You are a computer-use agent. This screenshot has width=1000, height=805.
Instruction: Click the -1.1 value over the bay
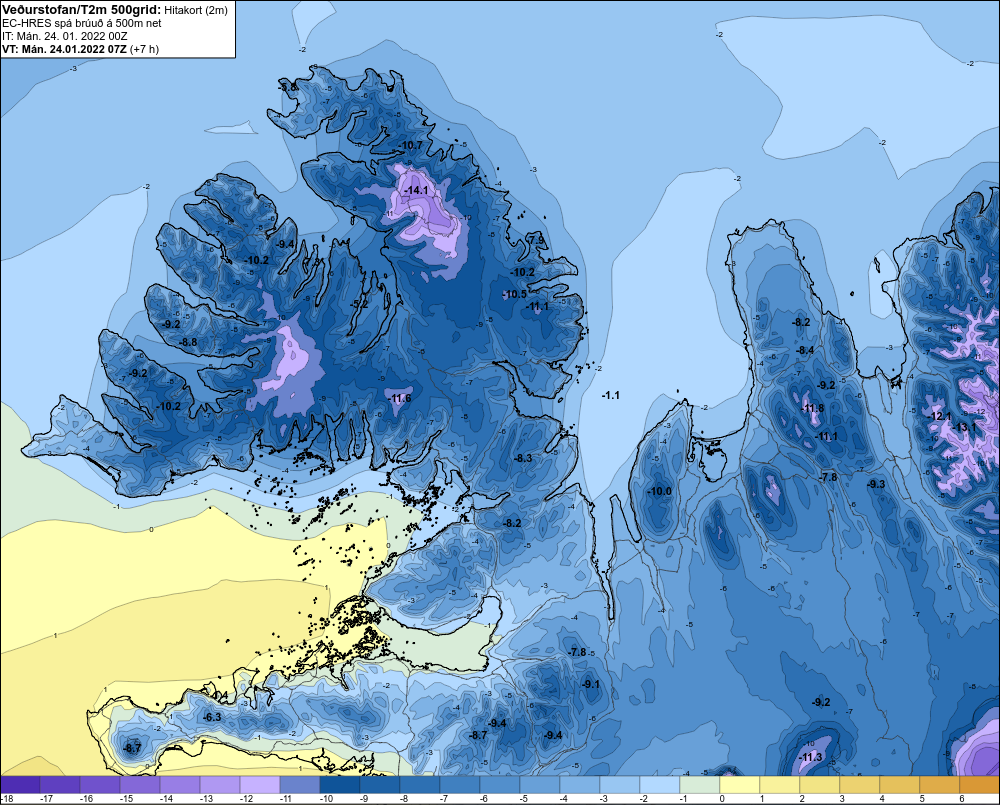[611, 395]
